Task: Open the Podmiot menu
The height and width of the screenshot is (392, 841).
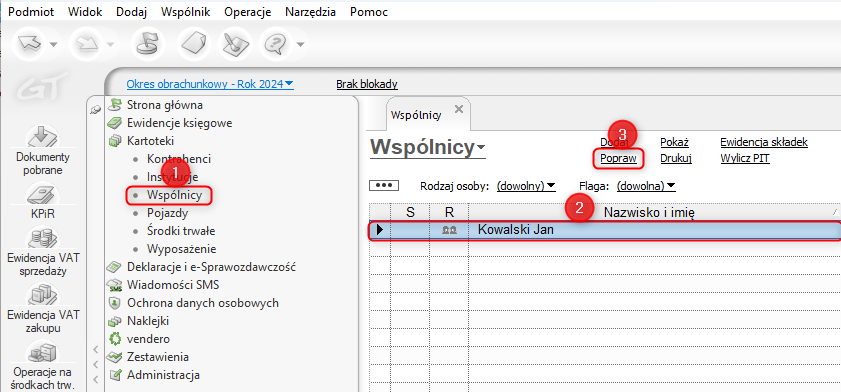Action: point(32,12)
